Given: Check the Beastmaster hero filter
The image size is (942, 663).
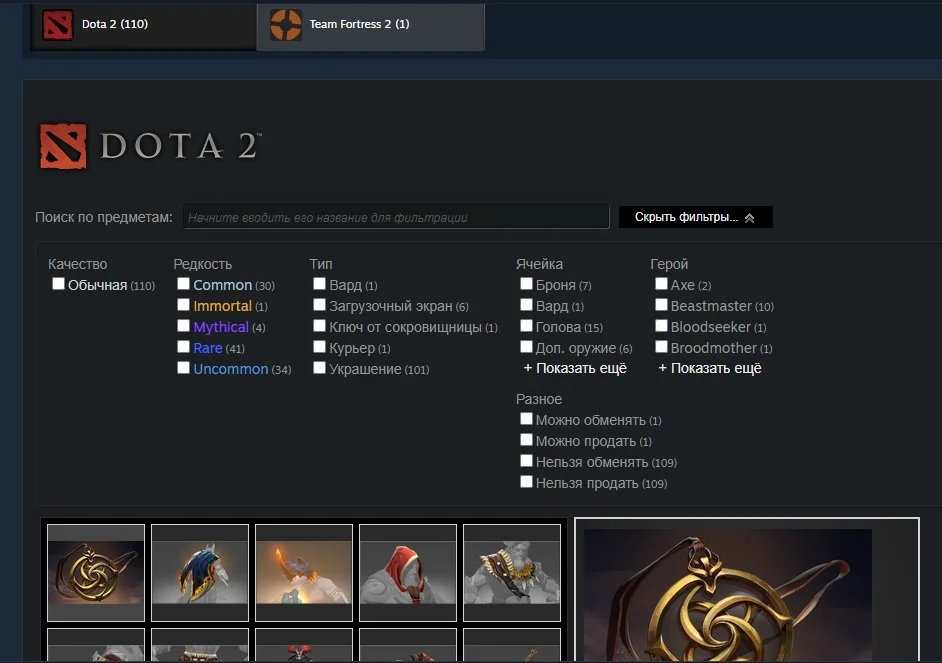Looking at the screenshot, I should [661, 305].
